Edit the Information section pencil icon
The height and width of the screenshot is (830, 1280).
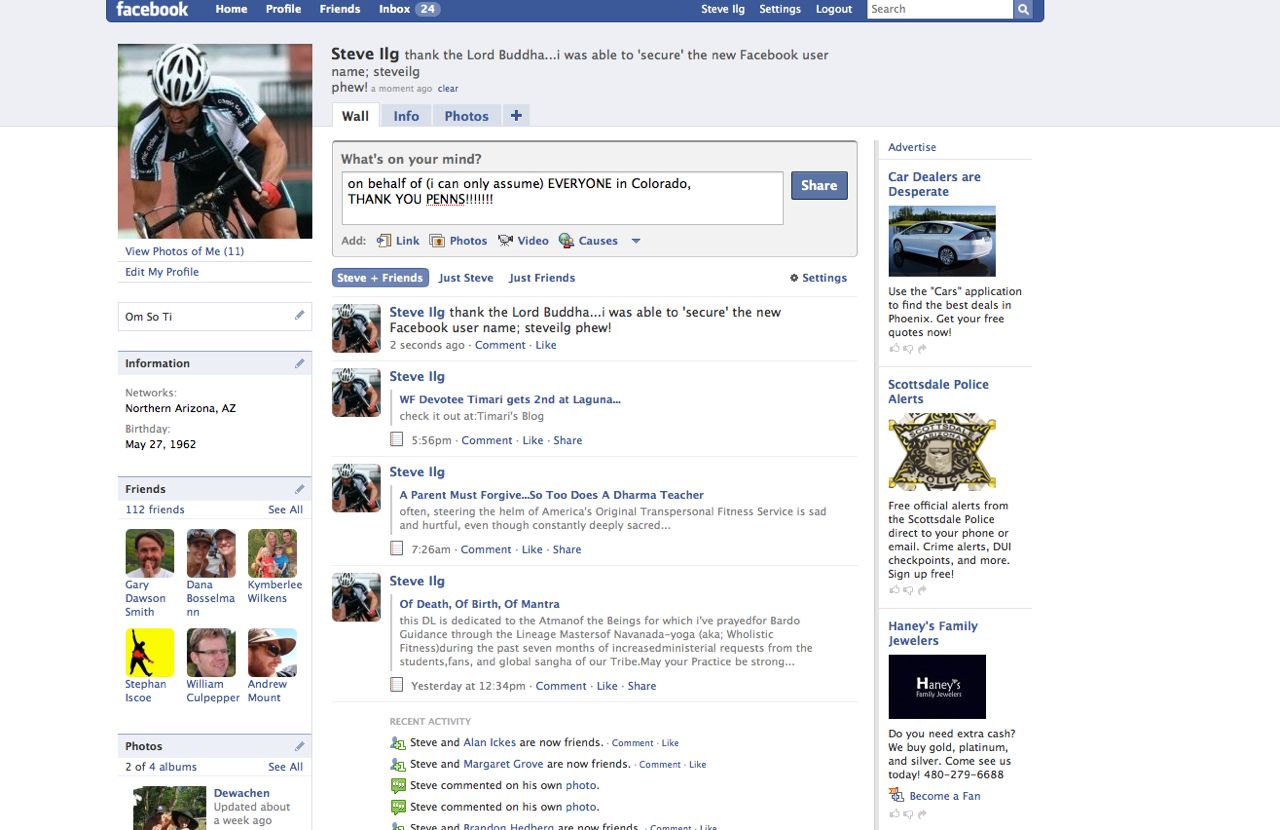[299, 364]
